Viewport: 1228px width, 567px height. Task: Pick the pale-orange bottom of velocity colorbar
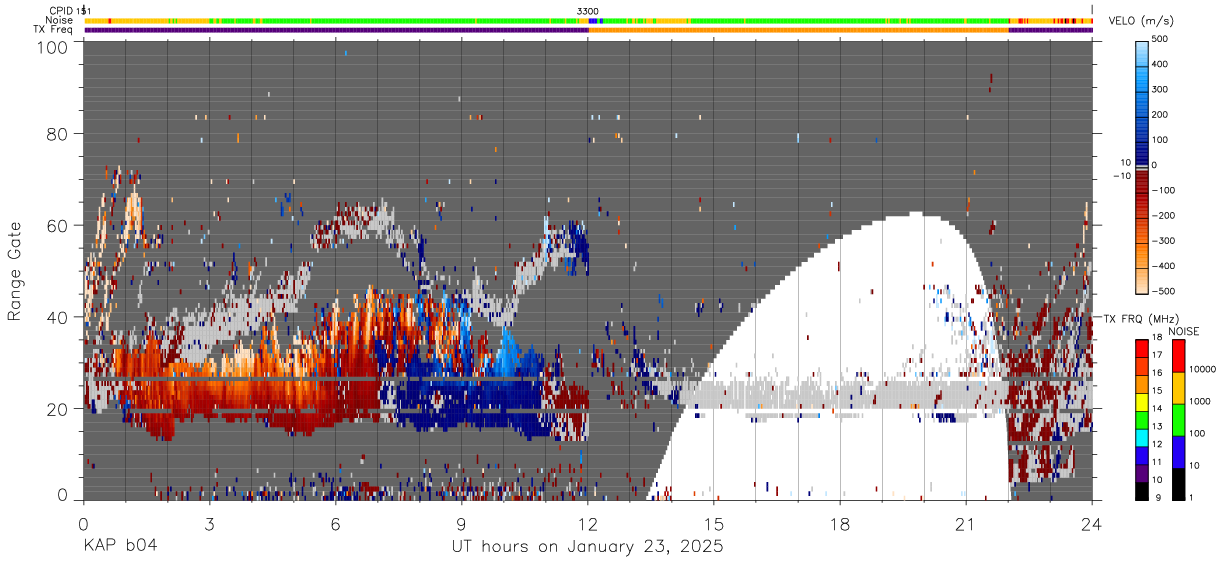(1142, 280)
